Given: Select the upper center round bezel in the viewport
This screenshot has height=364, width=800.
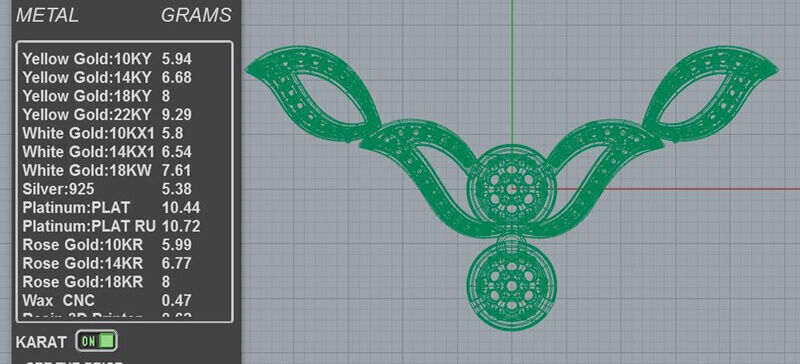Looking at the screenshot, I should (511, 189).
